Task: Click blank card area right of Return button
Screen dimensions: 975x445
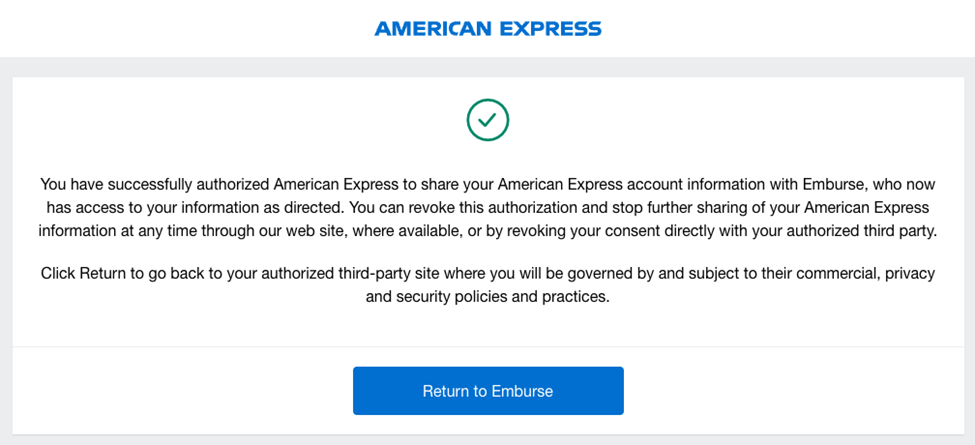Action: point(800,391)
